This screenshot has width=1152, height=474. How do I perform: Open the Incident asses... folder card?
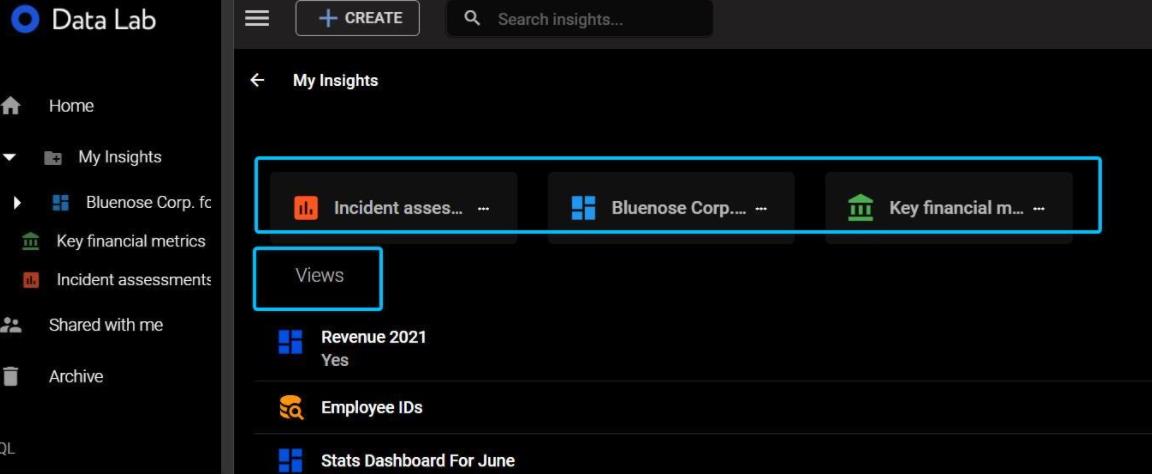coord(393,208)
